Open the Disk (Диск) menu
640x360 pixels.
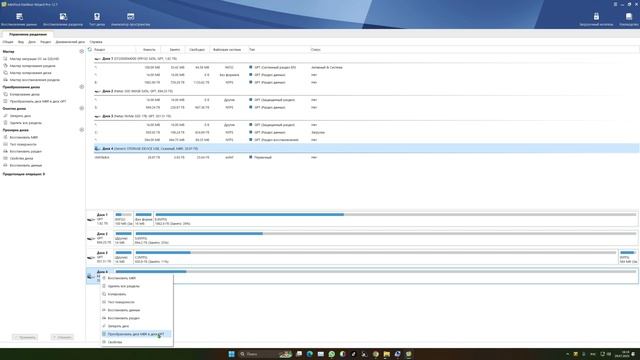coord(32,42)
